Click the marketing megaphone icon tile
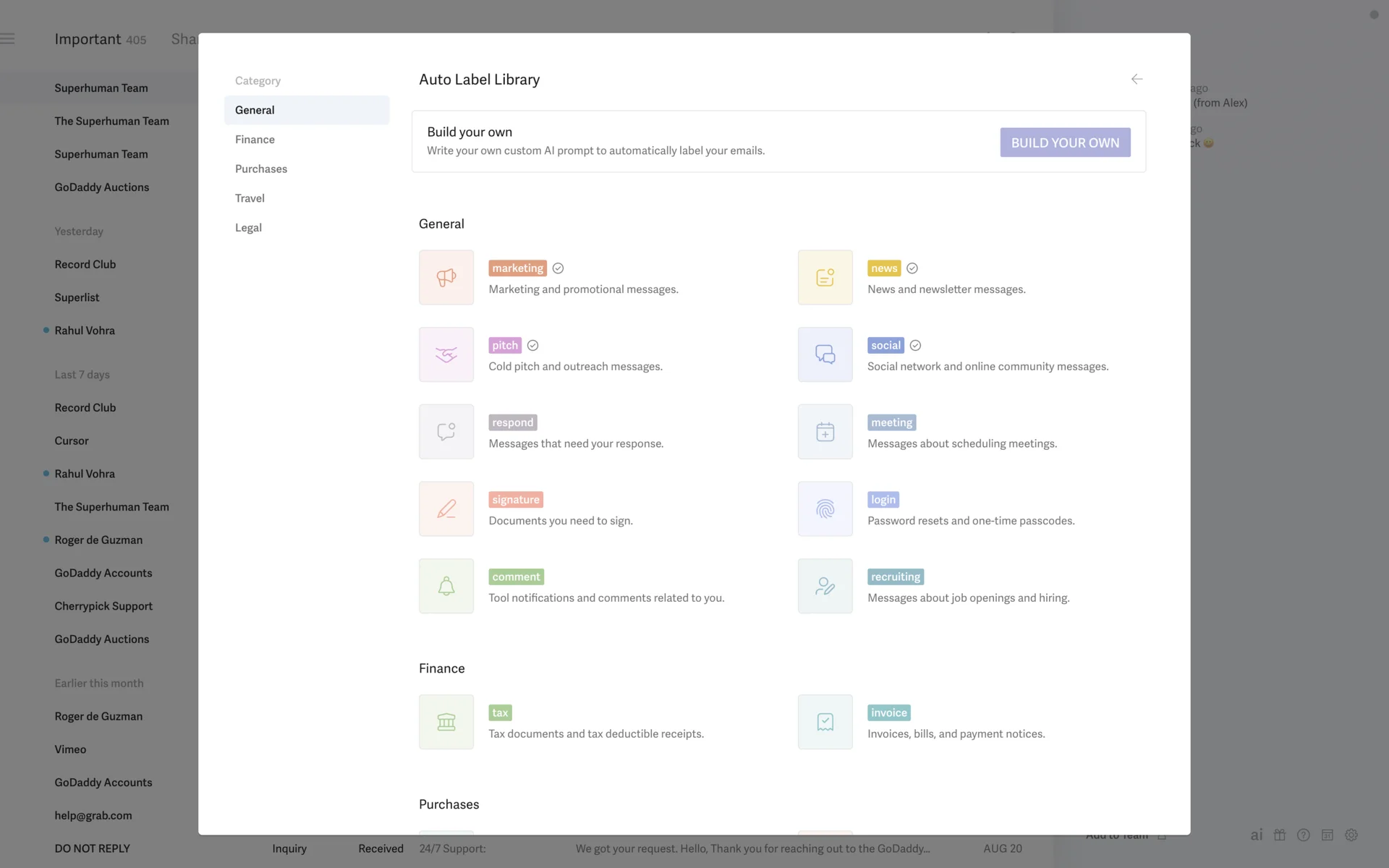1389x868 pixels. pyautogui.click(x=446, y=277)
